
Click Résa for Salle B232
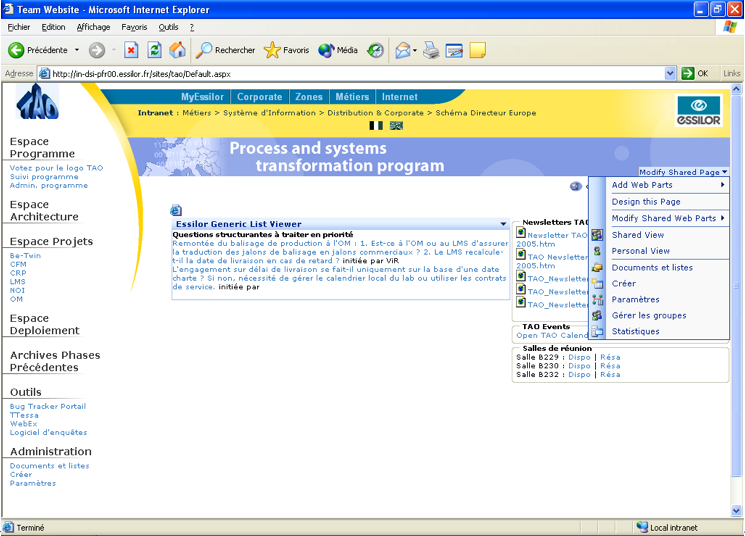point(610,375)
